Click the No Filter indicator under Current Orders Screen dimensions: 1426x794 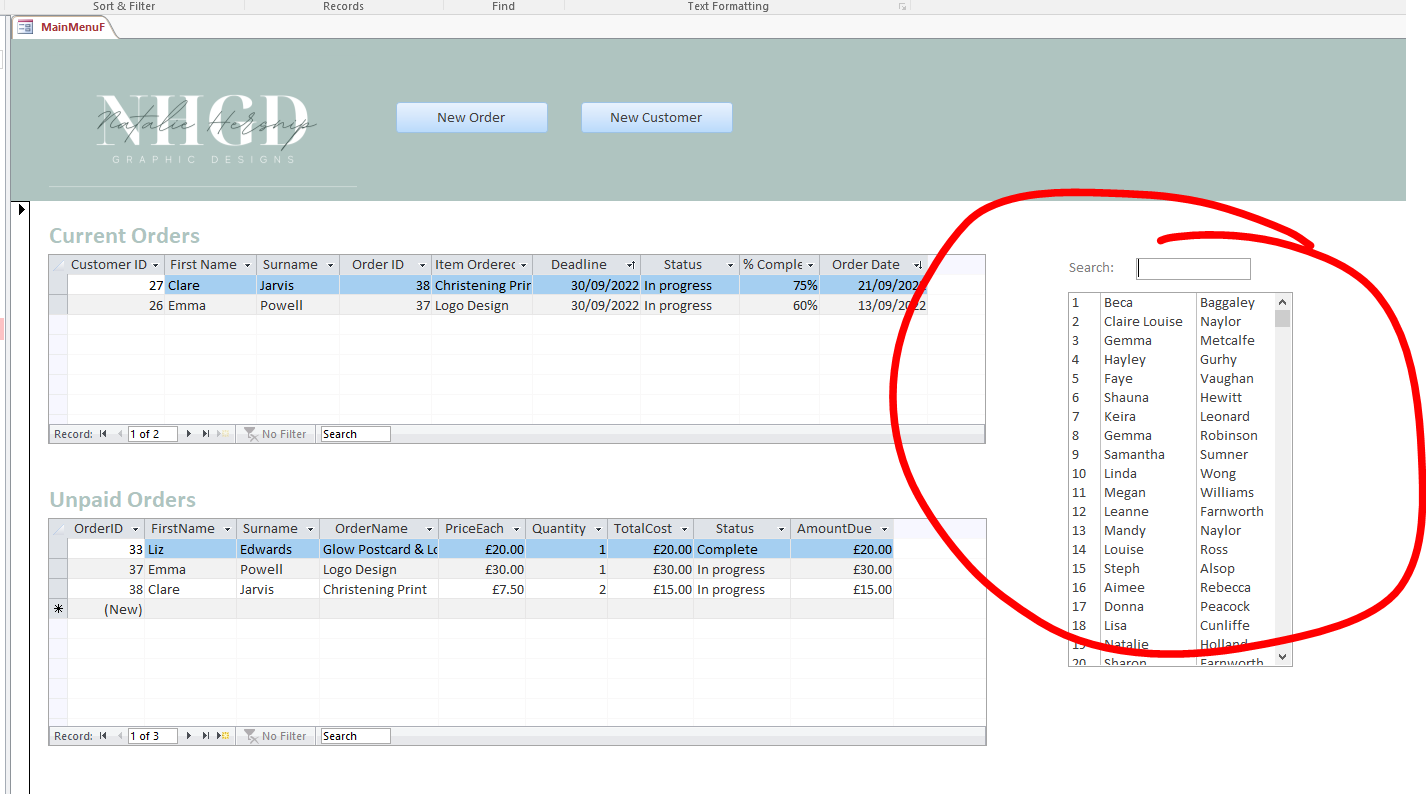275,434
